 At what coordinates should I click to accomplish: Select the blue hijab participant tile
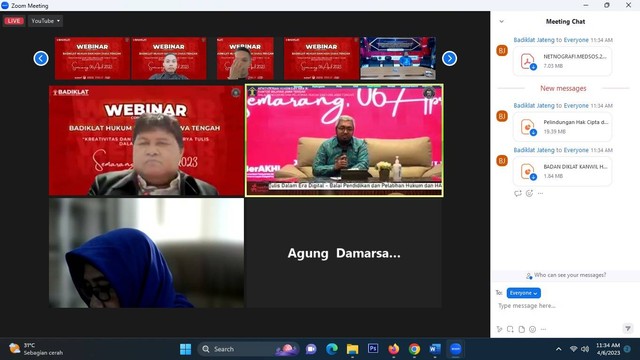pos(146,253)
